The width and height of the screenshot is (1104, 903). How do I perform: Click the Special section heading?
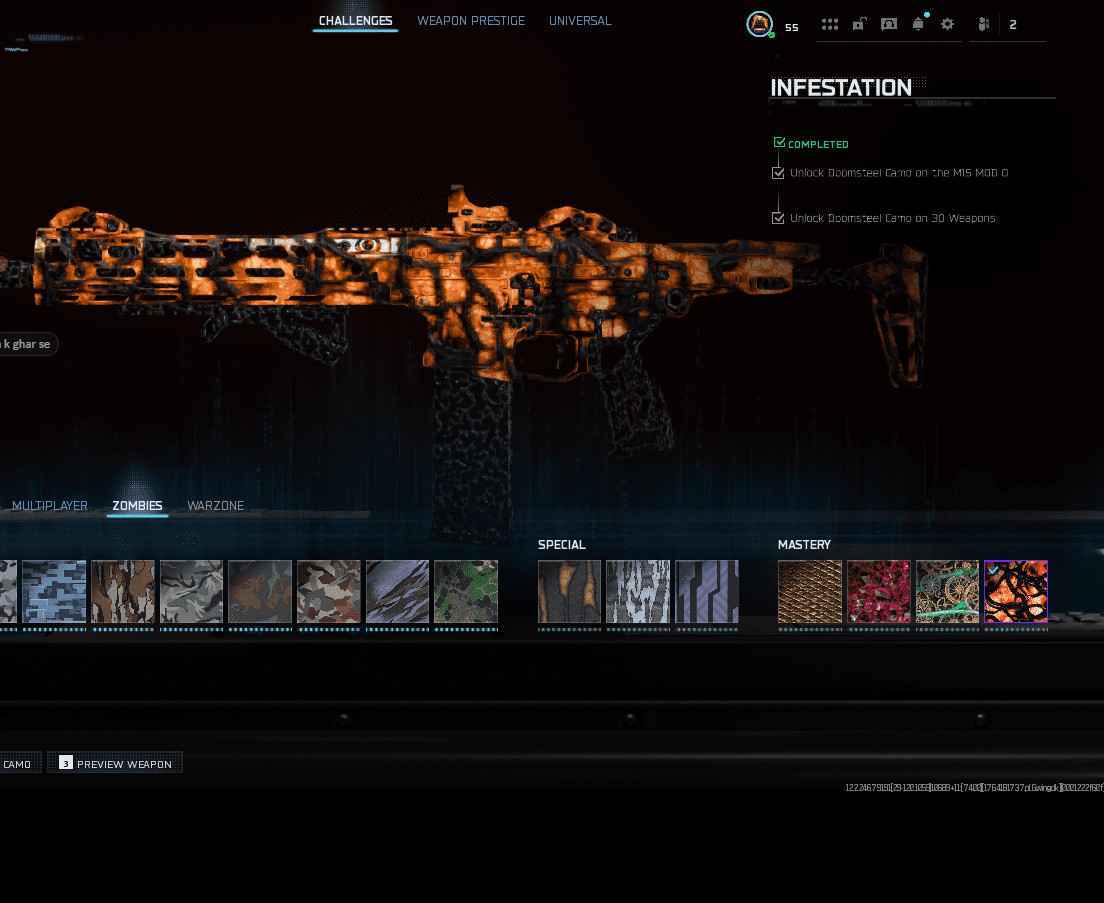pos(561,545)
